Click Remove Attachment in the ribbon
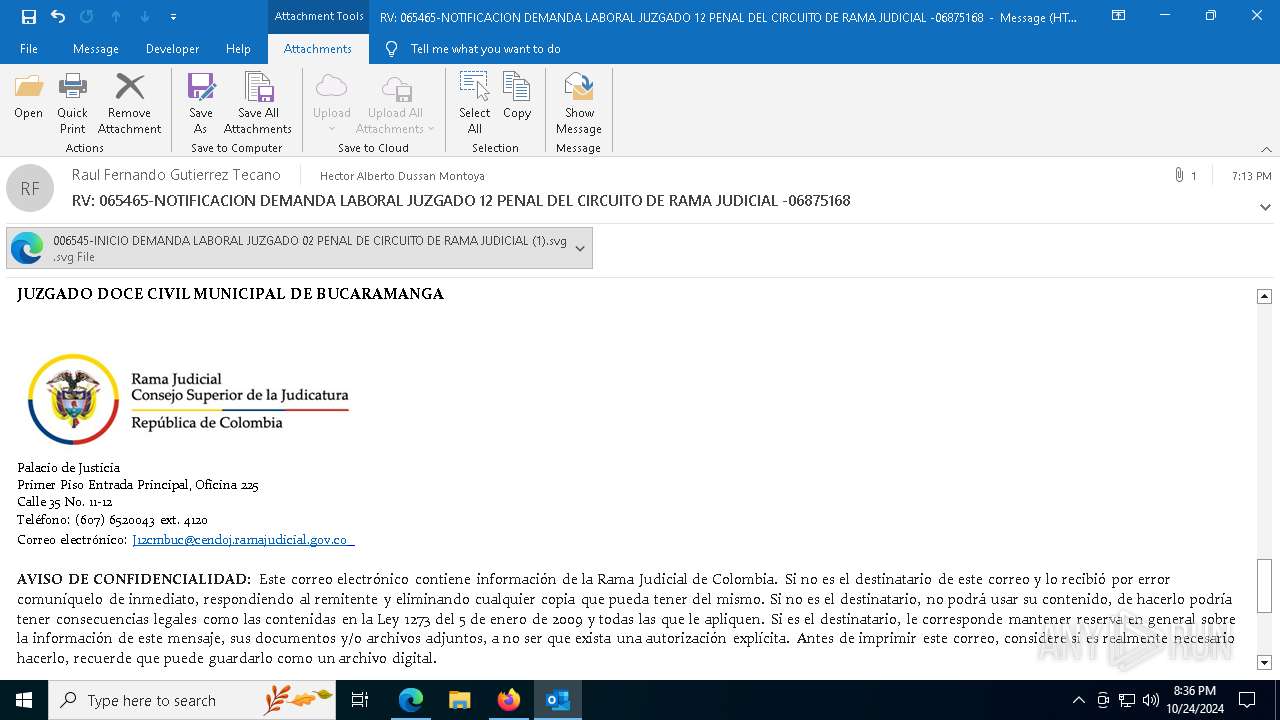This screenshot has width=1280, height=720. point(129,103)
